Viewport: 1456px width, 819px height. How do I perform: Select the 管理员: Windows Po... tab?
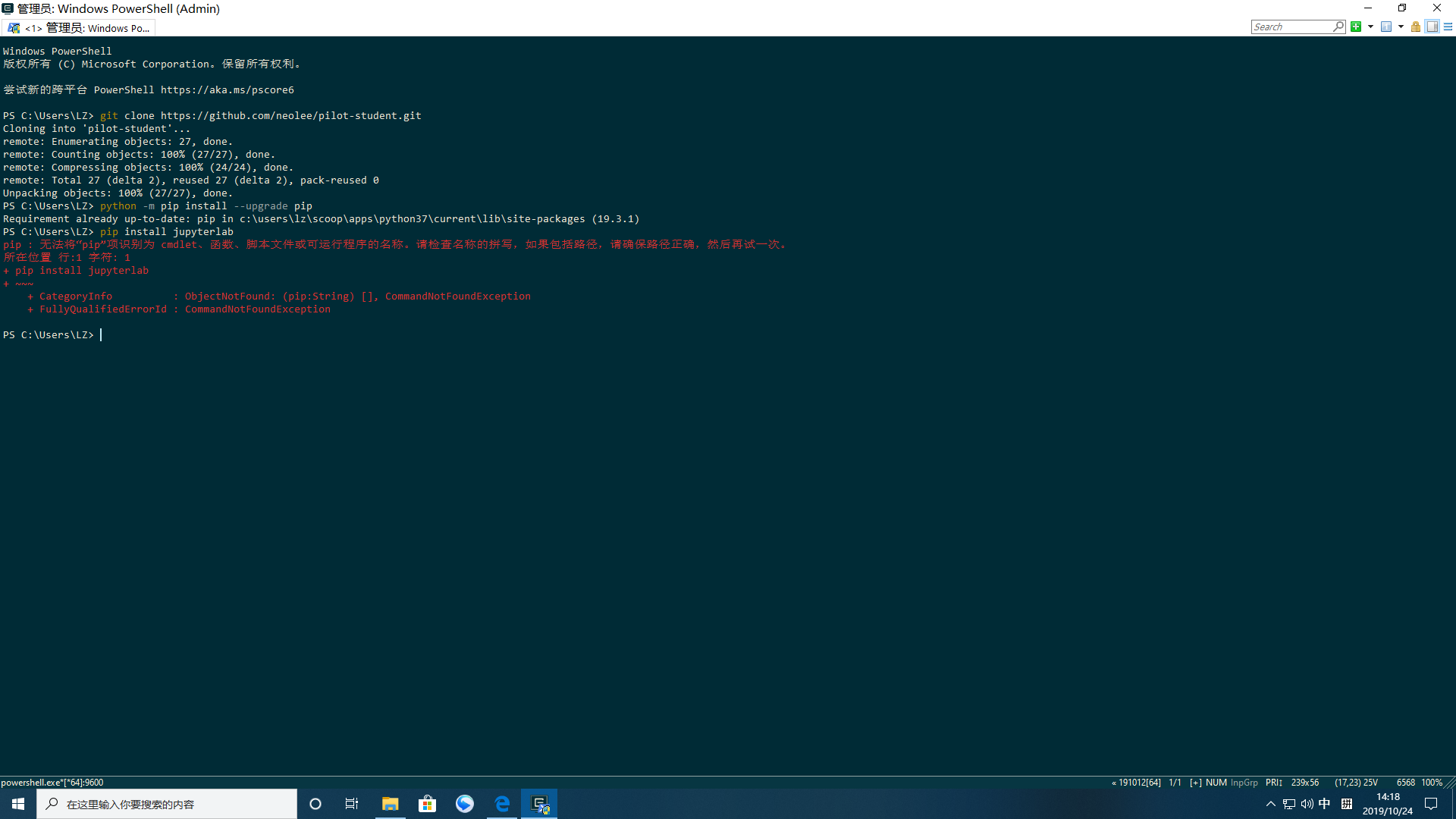point(91,27)
